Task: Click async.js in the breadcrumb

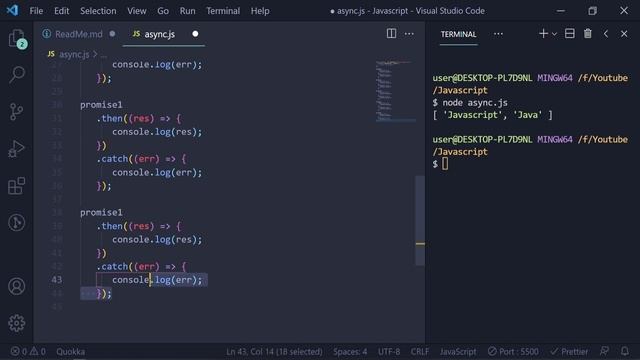Action: pyautogui.click(x=74, y=54)
